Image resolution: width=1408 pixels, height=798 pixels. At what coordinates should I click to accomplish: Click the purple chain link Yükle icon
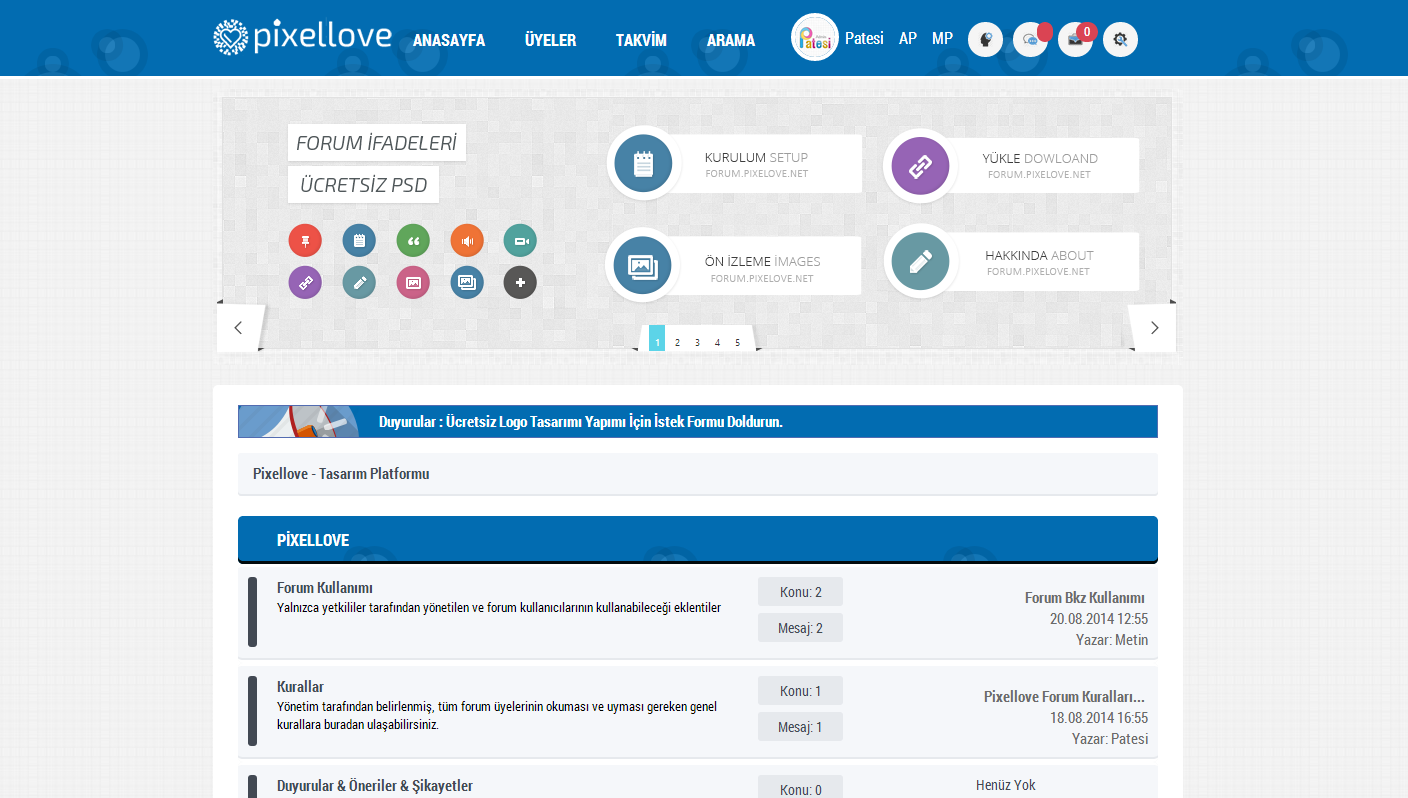click(x=920, y=166)
